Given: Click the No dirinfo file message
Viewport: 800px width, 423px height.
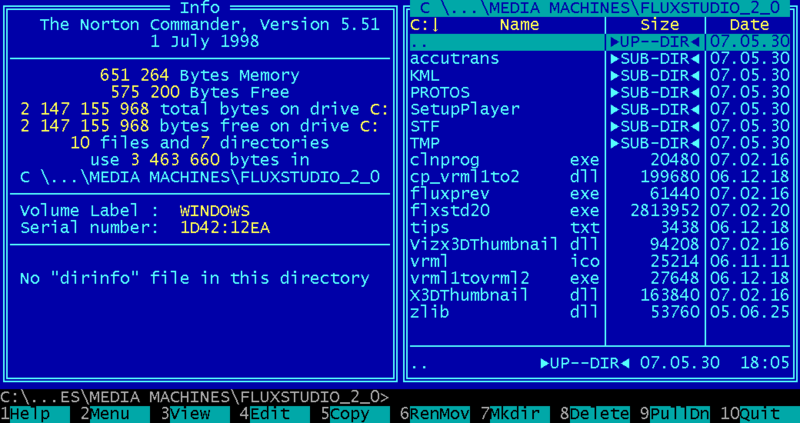Looking at the screenshot, I should tap(194, 278).
